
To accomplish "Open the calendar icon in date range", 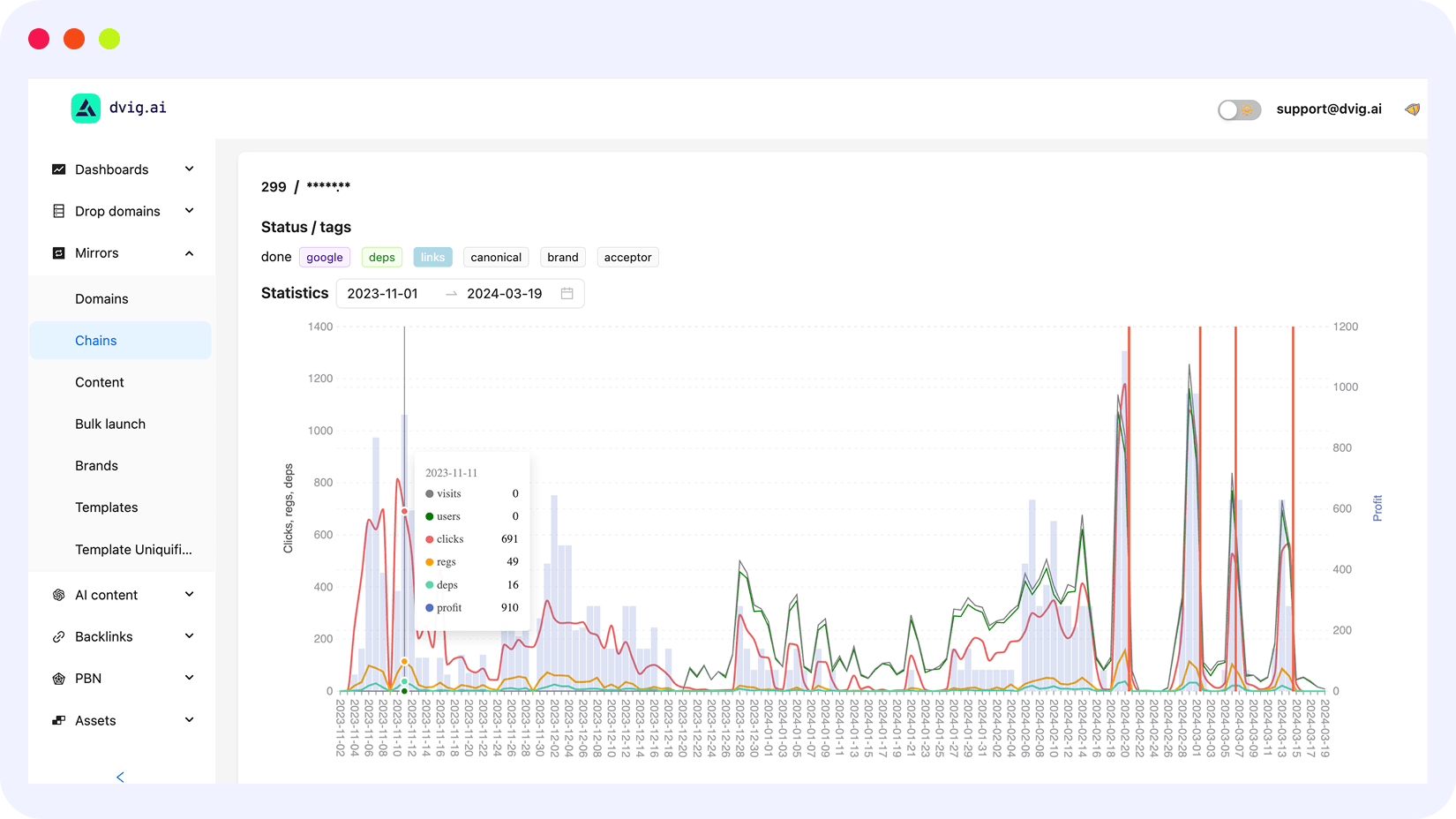I will (567, 294).
